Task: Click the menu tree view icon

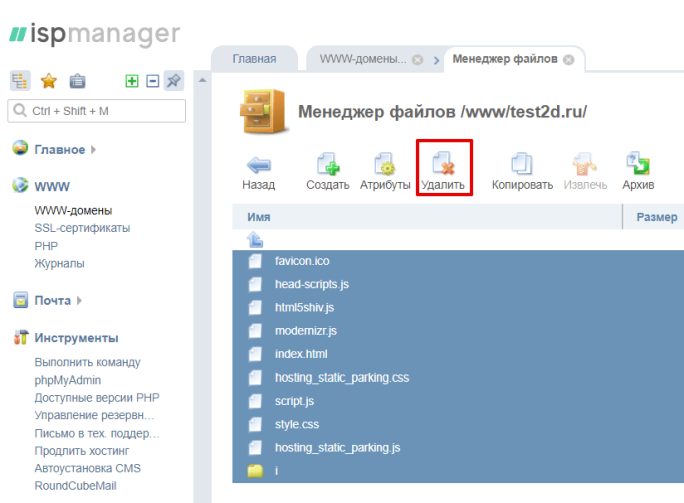Action: (20, 81)
